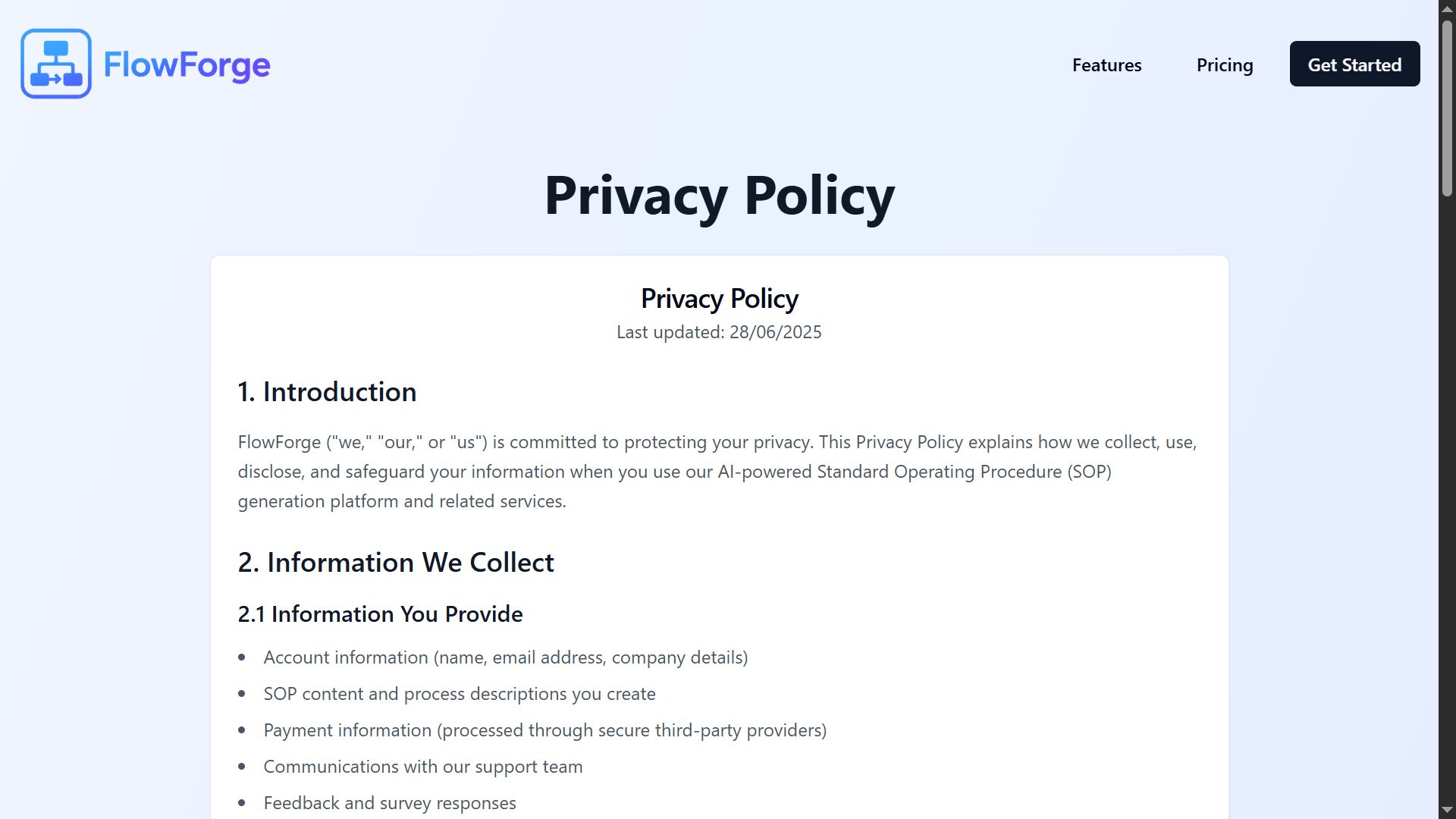Click the scrollbar up arrow
This screenshot has width=1456, height=819.
(1447, 9)
